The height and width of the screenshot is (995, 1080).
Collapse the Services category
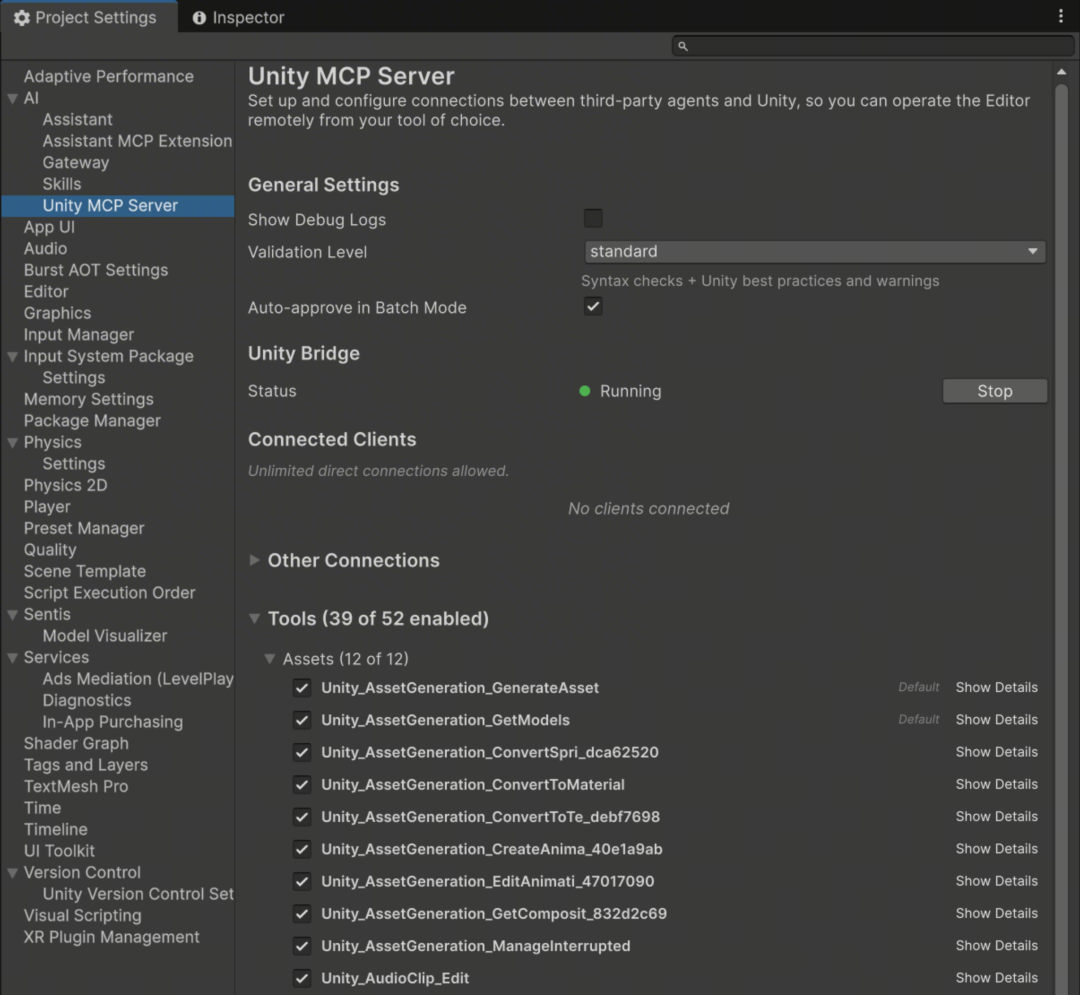pyautogui.click(x=12, y=658)
